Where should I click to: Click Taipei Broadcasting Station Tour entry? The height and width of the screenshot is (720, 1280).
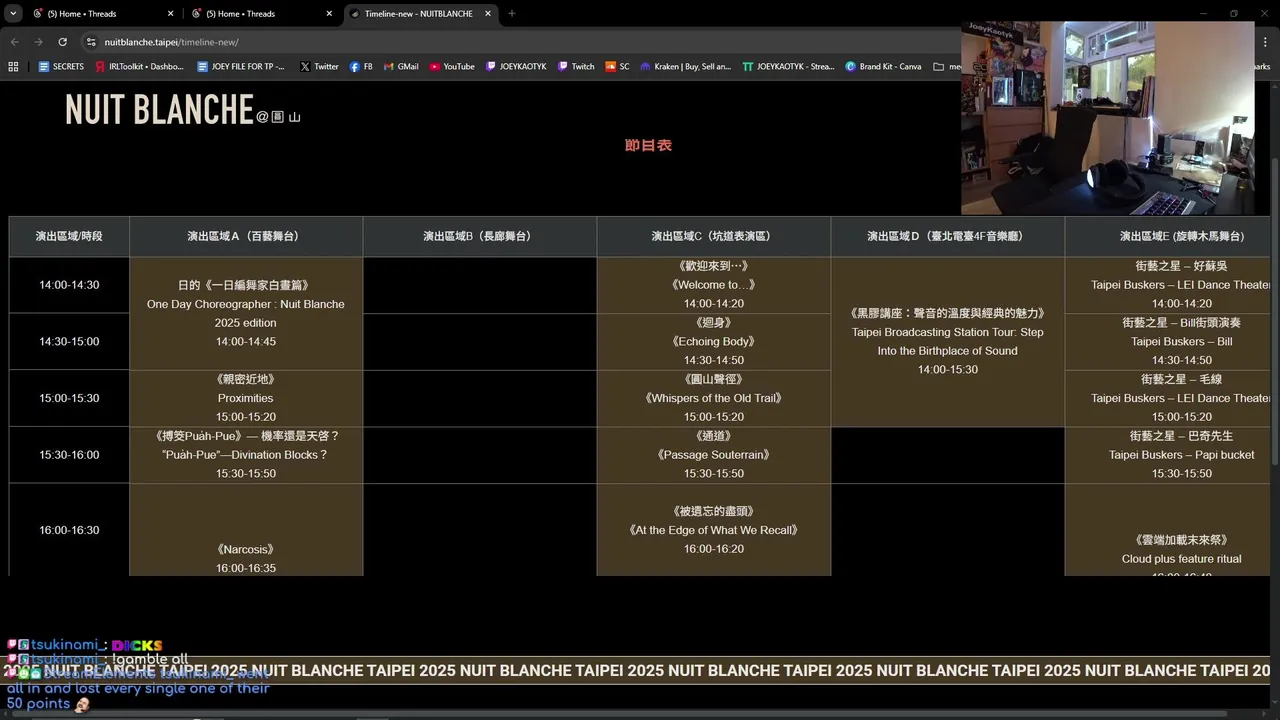948,341
